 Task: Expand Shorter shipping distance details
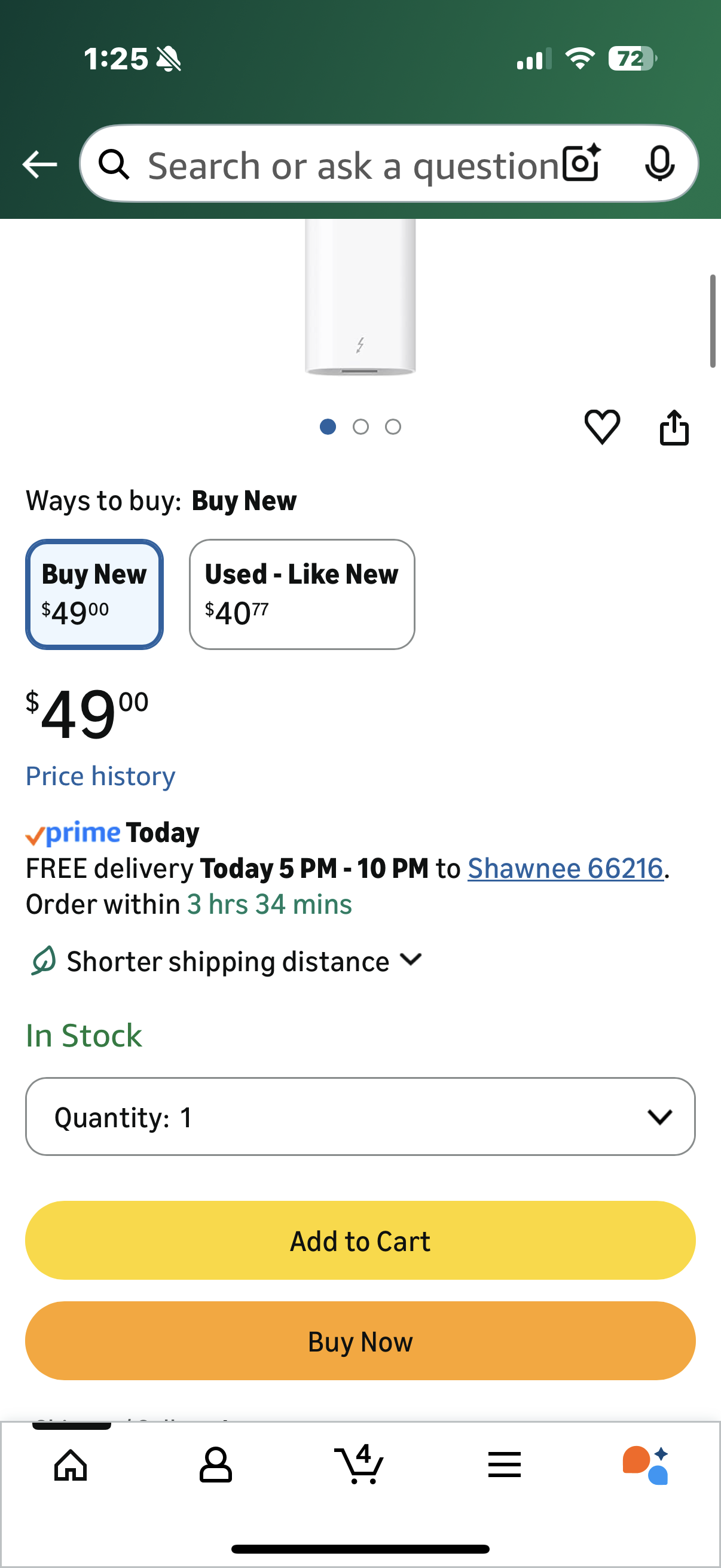click(228, 961)
